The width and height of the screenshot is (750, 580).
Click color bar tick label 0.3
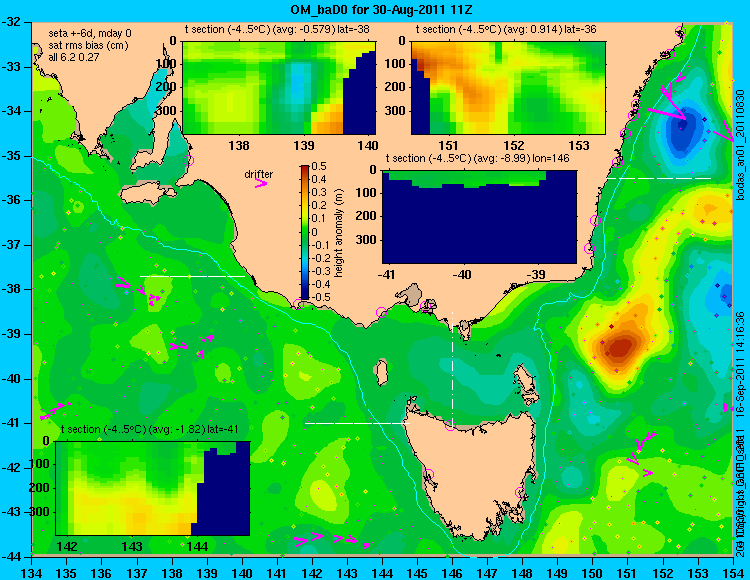(319, 192)
